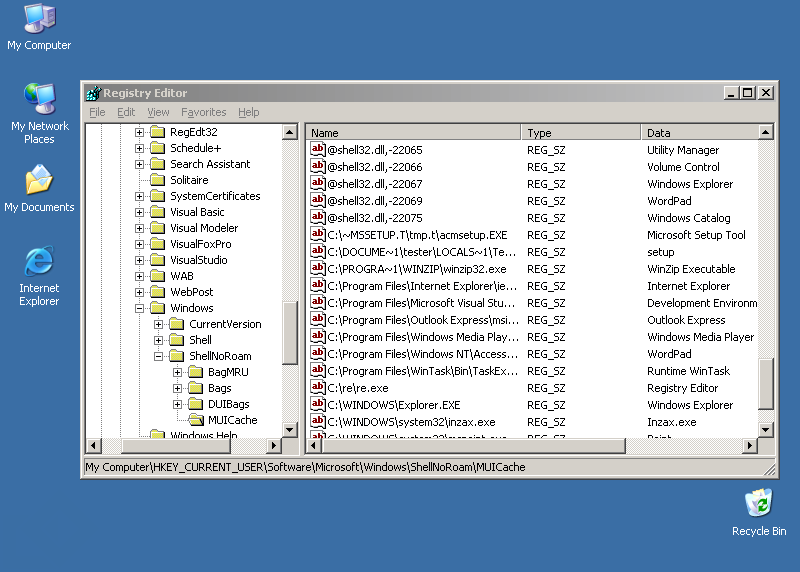800x572 pixels.
Task: Sort values by the Data column header
Action: click(x=699, y=133)
